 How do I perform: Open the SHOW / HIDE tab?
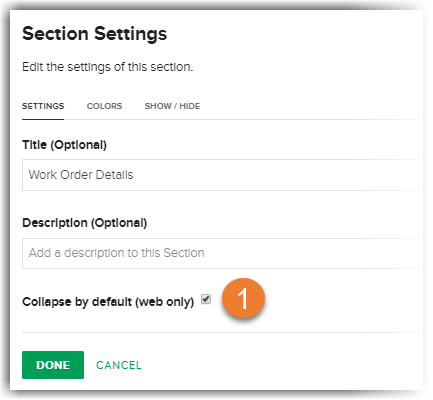[x=172, y=106]
